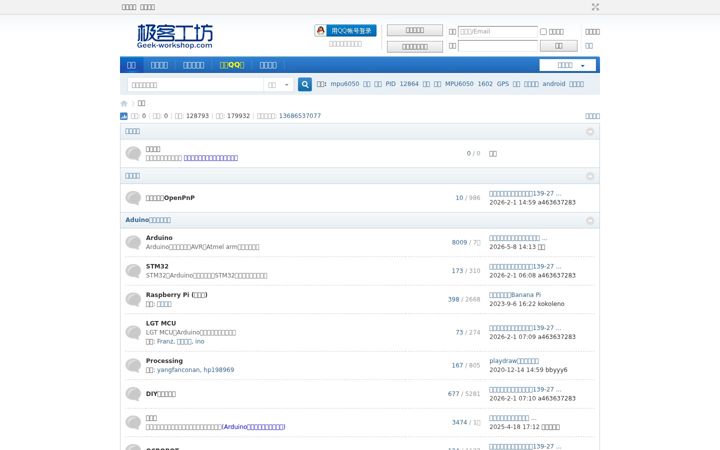
Task: Open the Arduino forum link
Action: (x=159, y=238)
